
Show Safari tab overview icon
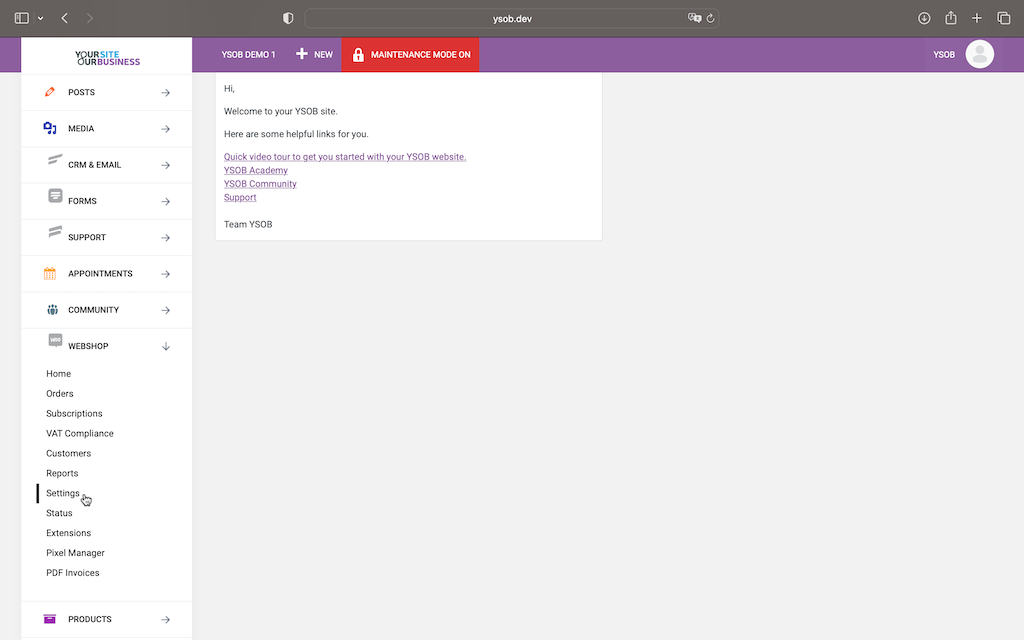(x=1004, y=18)
